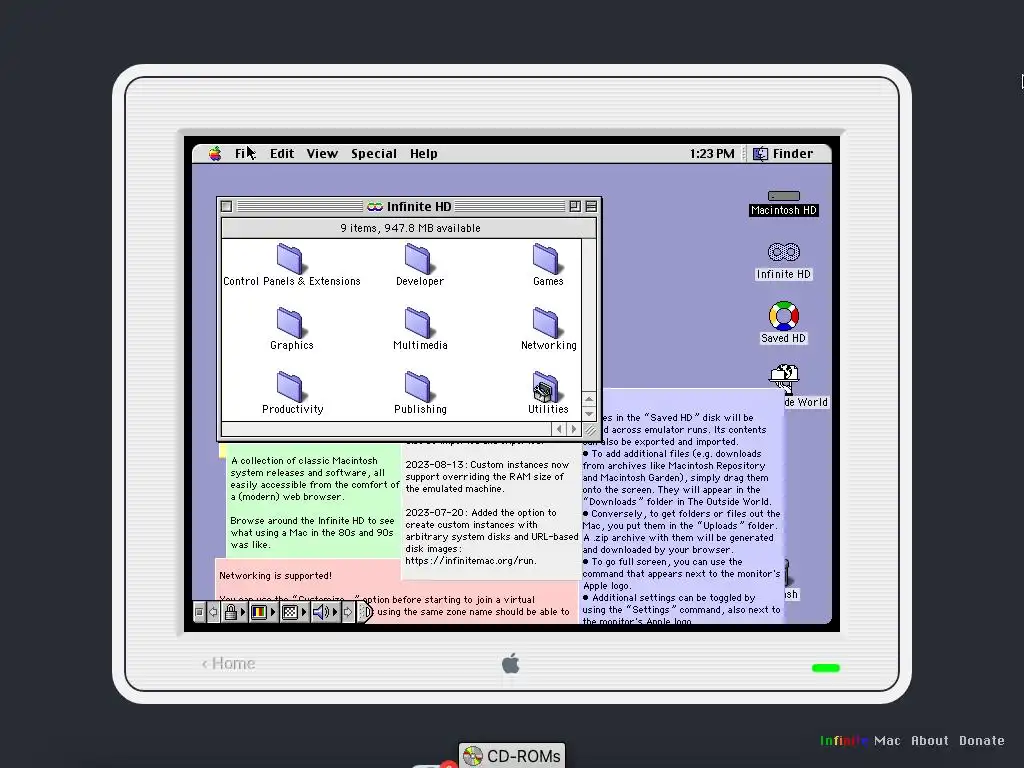This screenshot has height=768, width=1024.
Task: Click the Outside World desktop icon
Action: [x=785, y=379]
